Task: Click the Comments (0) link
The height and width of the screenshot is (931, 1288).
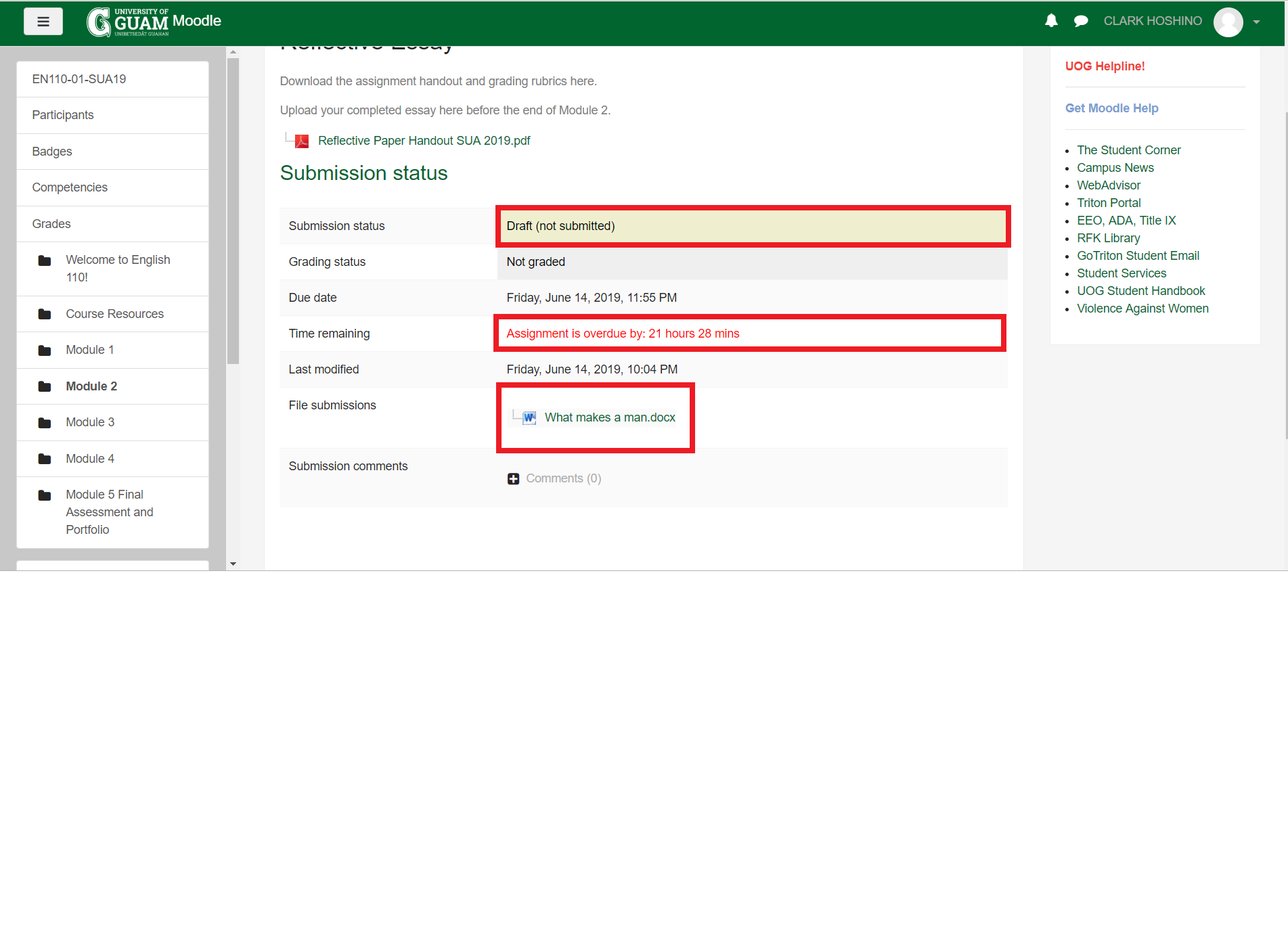Action: point(563,478)
